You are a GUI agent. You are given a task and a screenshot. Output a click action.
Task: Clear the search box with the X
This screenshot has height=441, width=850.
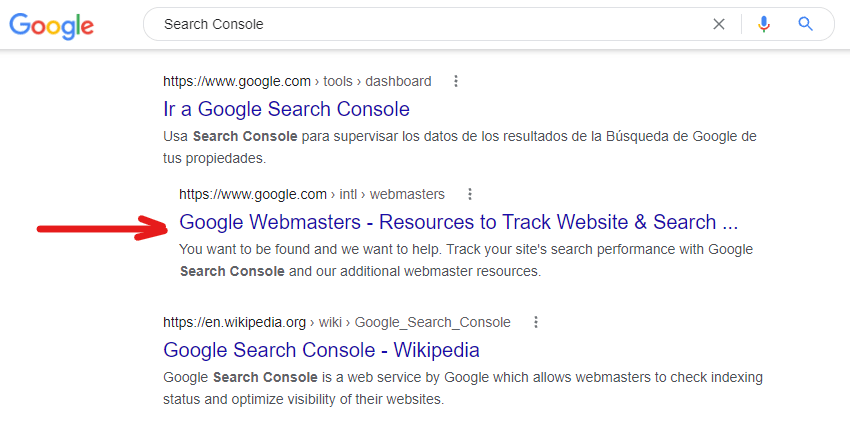click(x=719, y=24)
